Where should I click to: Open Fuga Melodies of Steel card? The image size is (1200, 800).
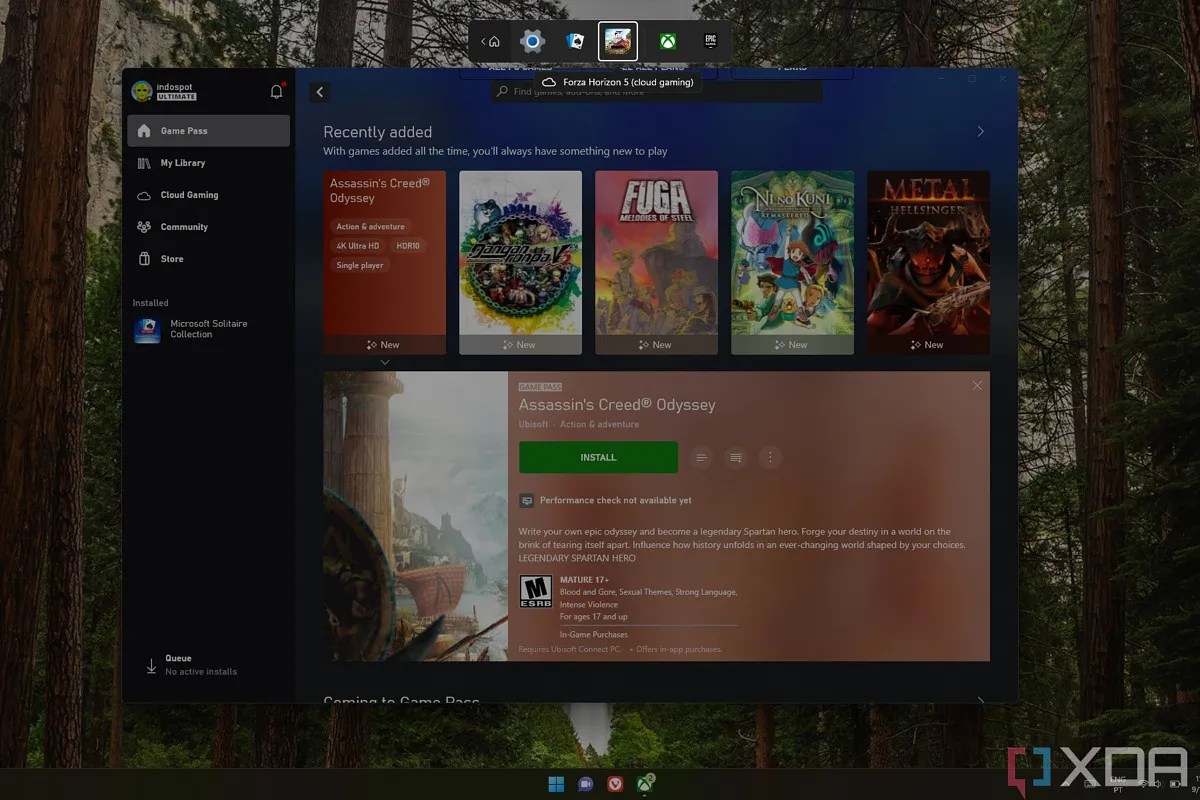coord(656,262)
